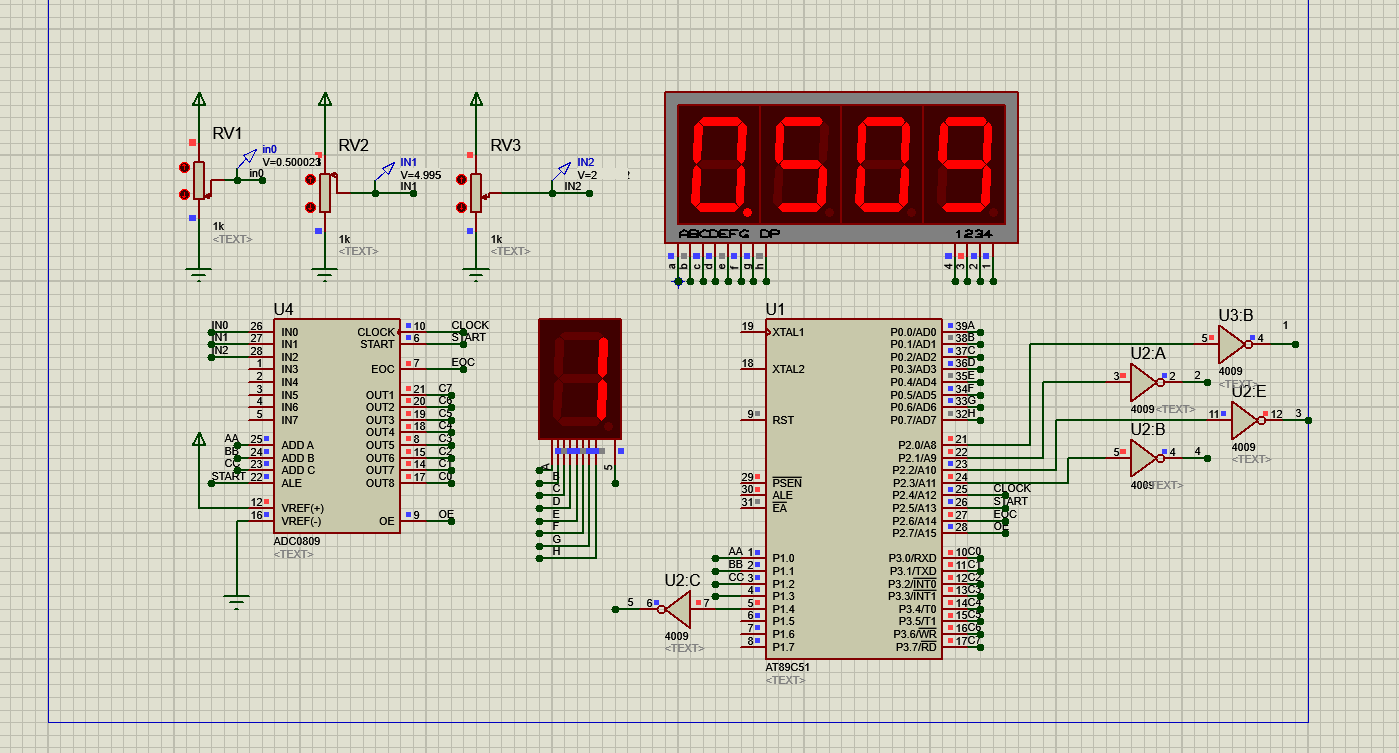Select the ground symbol below RV3
Image resolution: width=1399 pixels, height=753 pixels.
[476, 275]
